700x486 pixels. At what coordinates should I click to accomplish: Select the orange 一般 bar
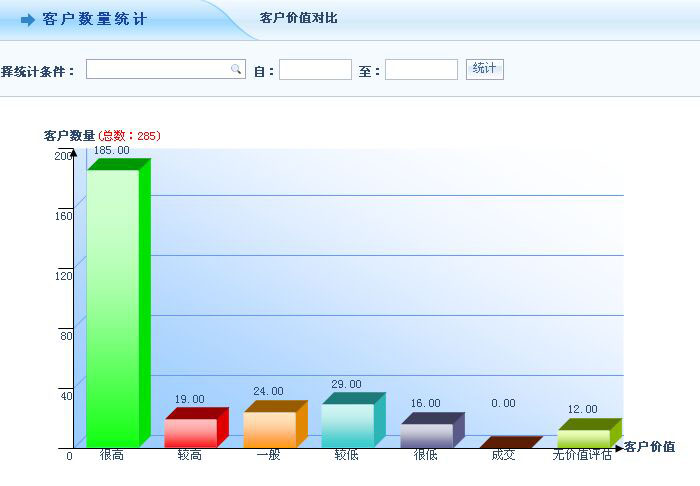tap(270, 428)
